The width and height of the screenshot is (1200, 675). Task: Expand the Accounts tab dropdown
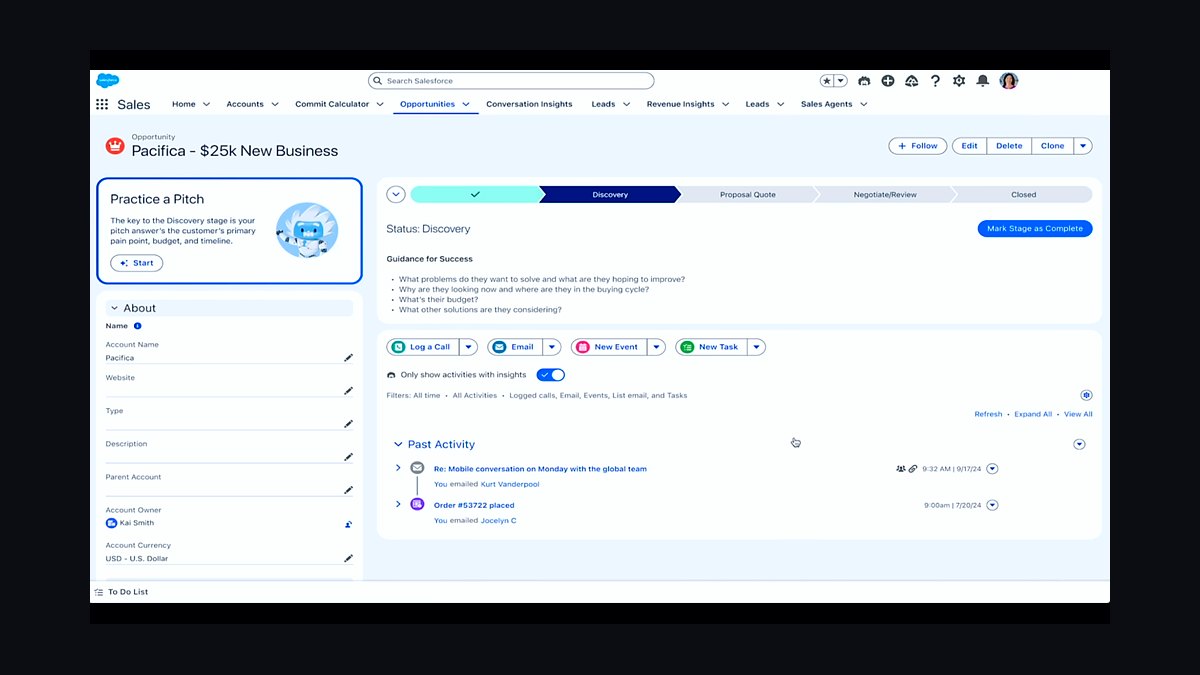274,104
